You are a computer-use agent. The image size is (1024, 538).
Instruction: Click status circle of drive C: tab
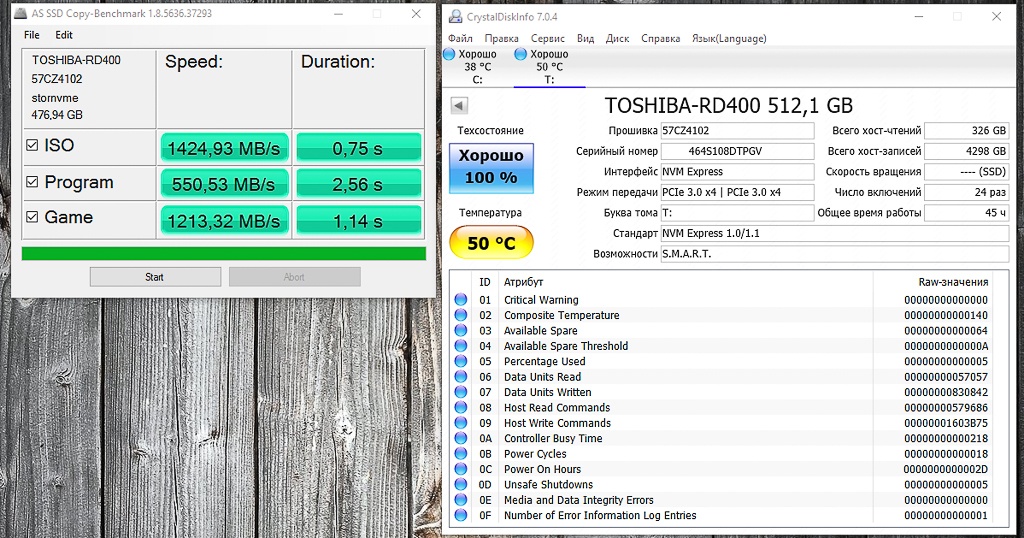[449, 54]
